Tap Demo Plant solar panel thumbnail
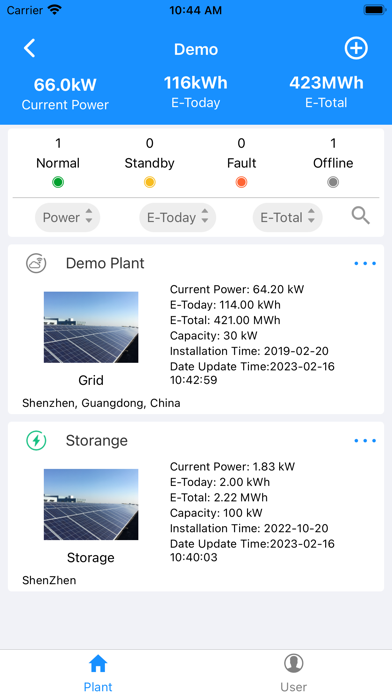The width and height of the screenshot is (392, 696). click(x=91, y=327)
